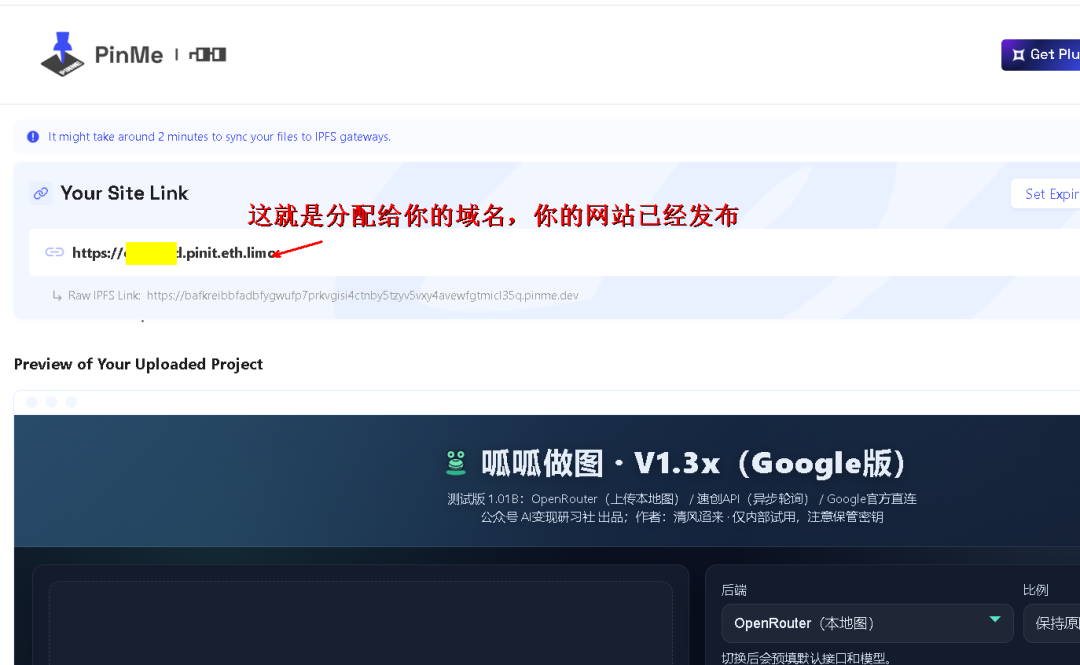
Task: Open the 后端 OpenRouter backend dropdown
Action: [x=867, y=623]
